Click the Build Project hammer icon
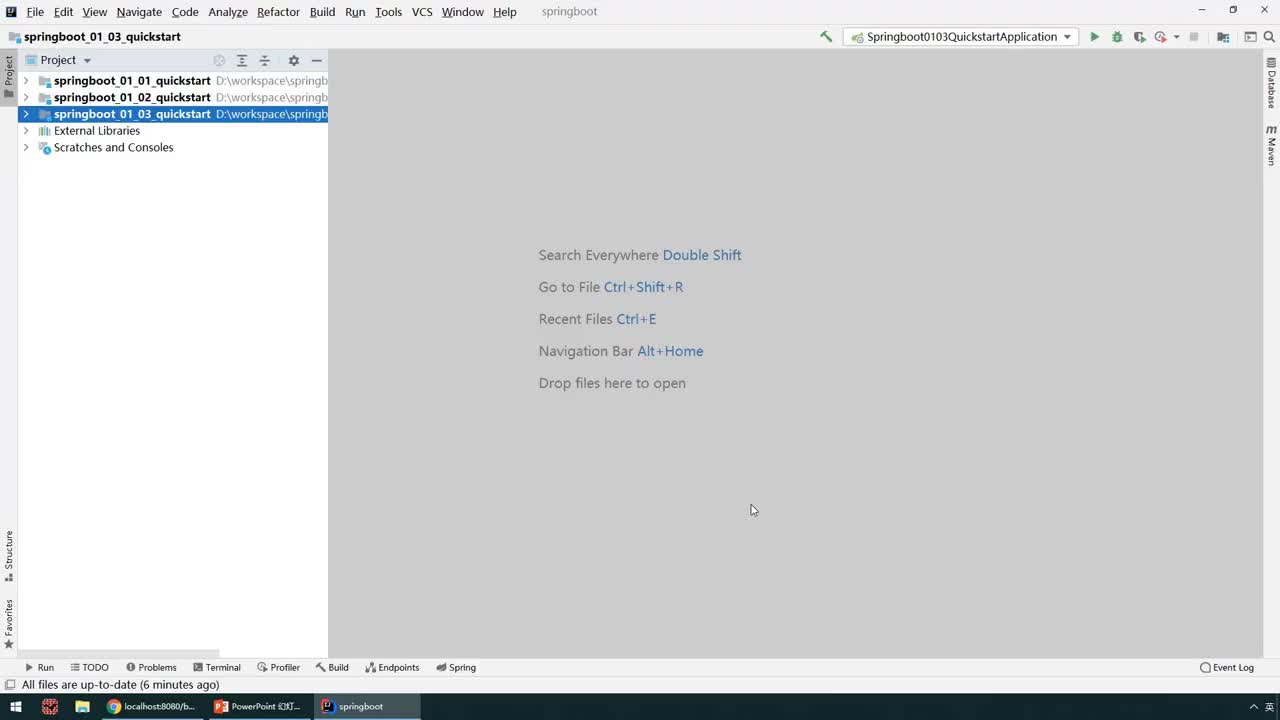 (x=826, y=37)
